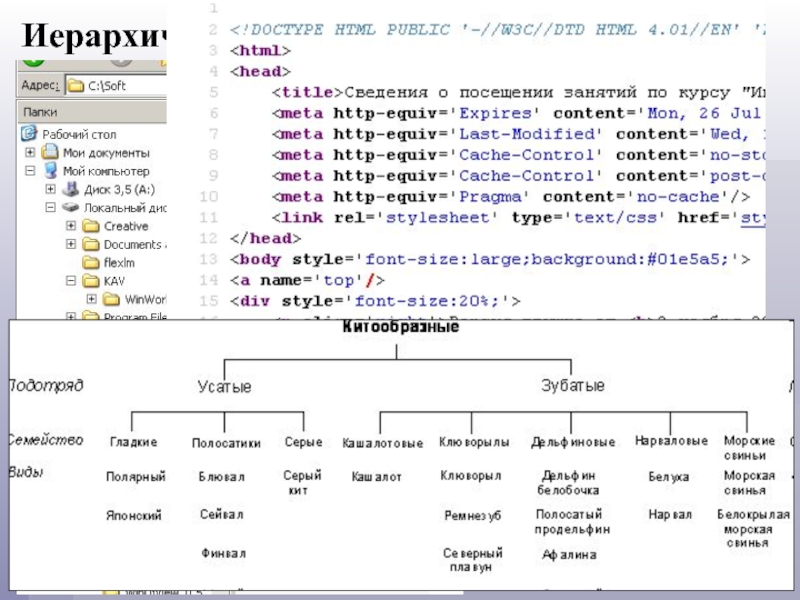
Task: Click the Зубатые suborder node
Action: (x=572, y=385)
